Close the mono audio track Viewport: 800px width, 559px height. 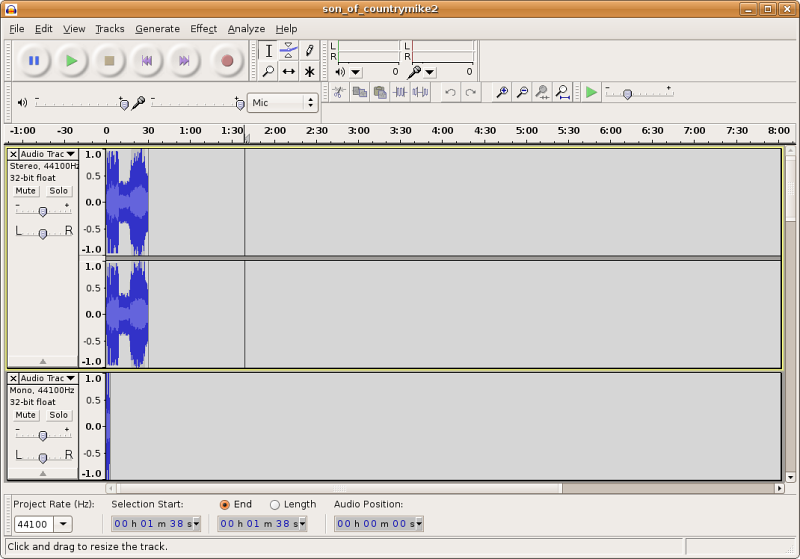click(13, 378)
